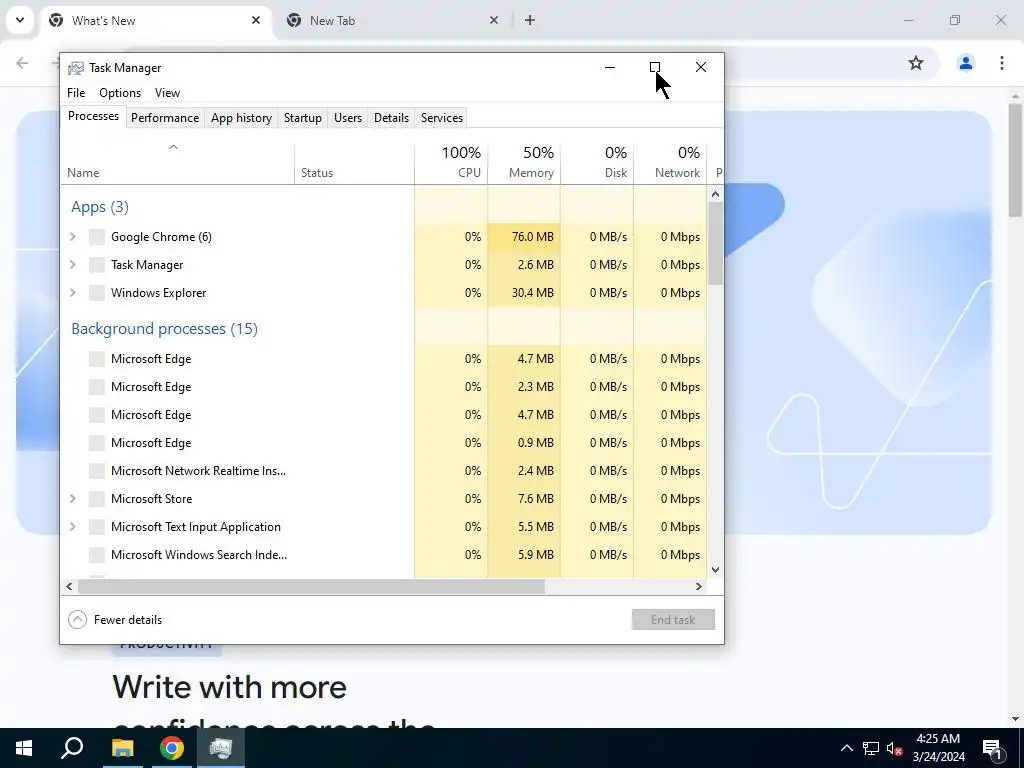
Task: Expand the Google Chrome (6) process group
Action: pyautogui.click(x=72, y=237)
